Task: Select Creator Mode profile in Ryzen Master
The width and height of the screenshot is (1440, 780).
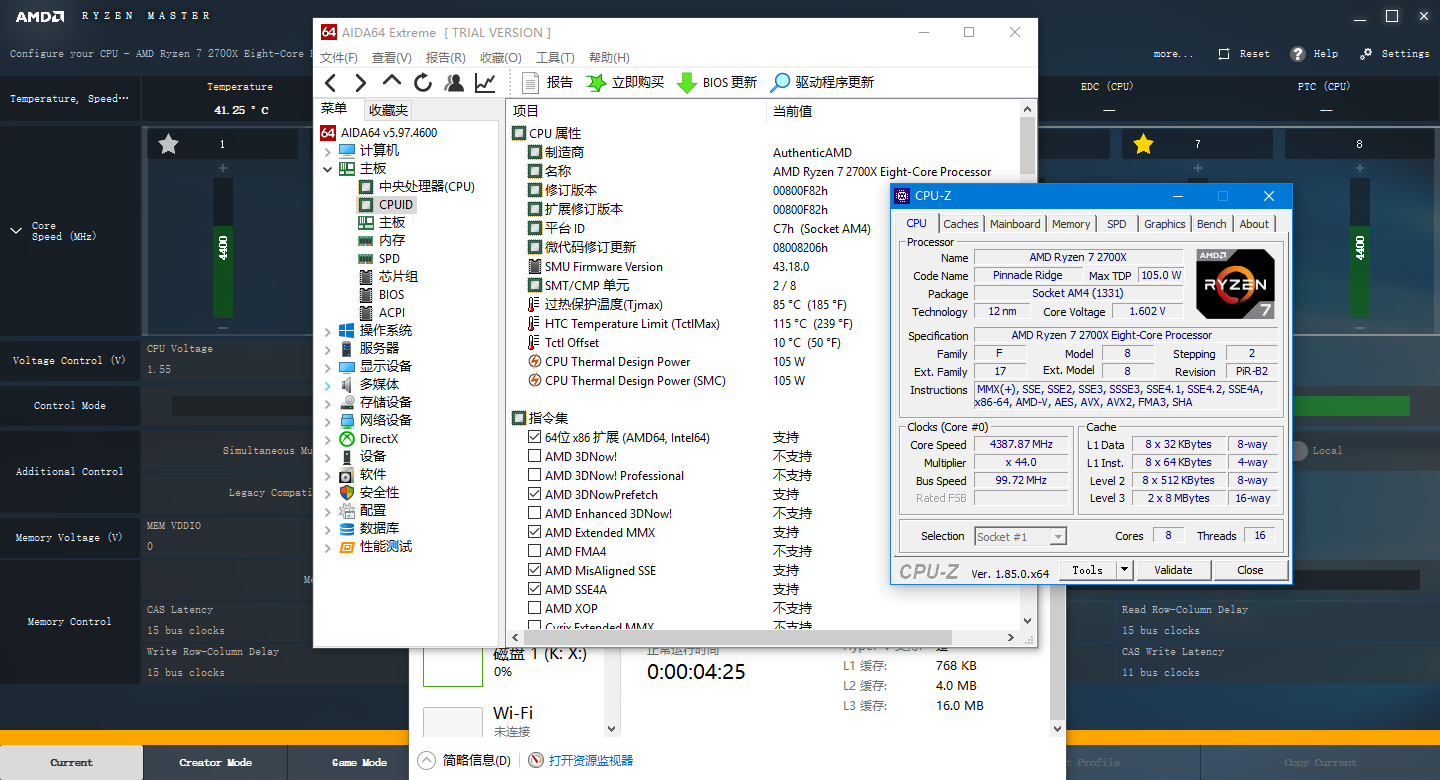Action: [x=215, y=762]
